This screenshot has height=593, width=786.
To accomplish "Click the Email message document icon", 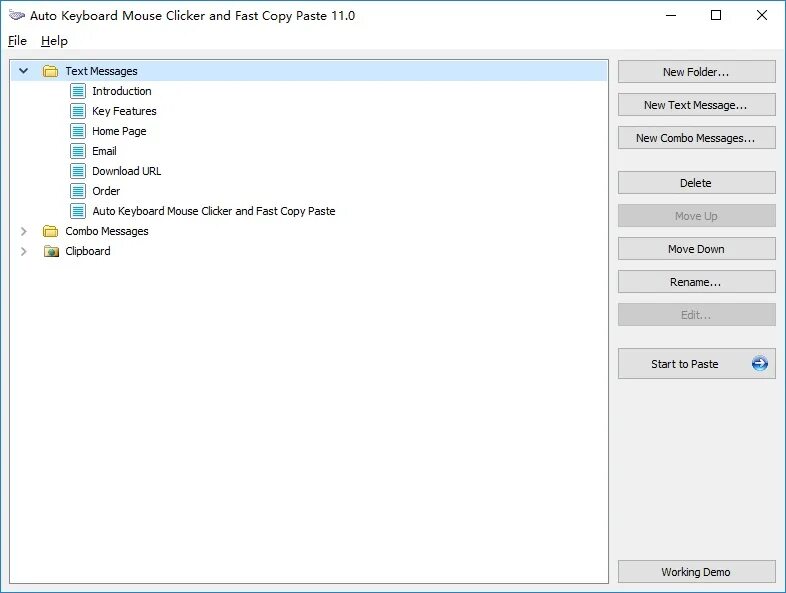I will tap(78, 151).
